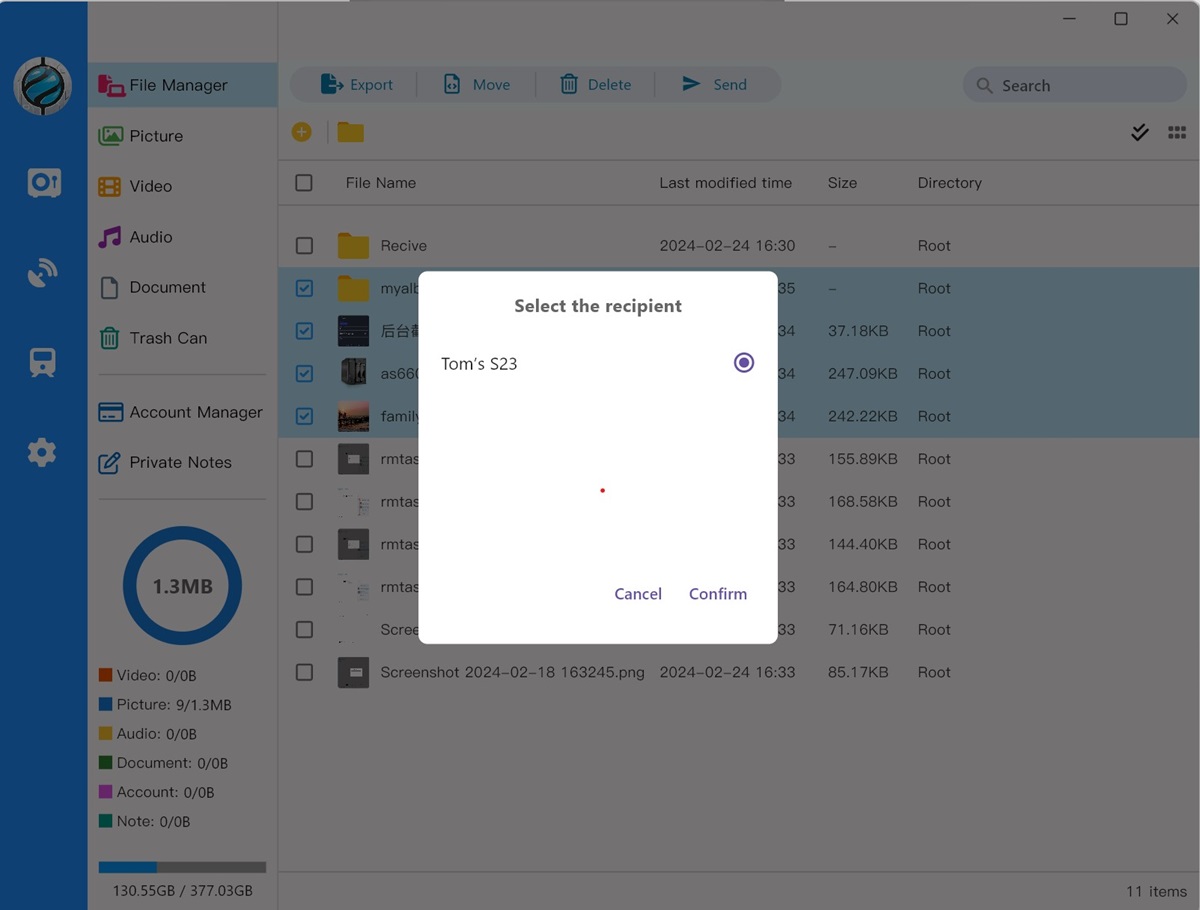The width and height of the screenshot is (1200, 910).
Task: Open the backup camera icon in sidebar
Action: point(43,182)
